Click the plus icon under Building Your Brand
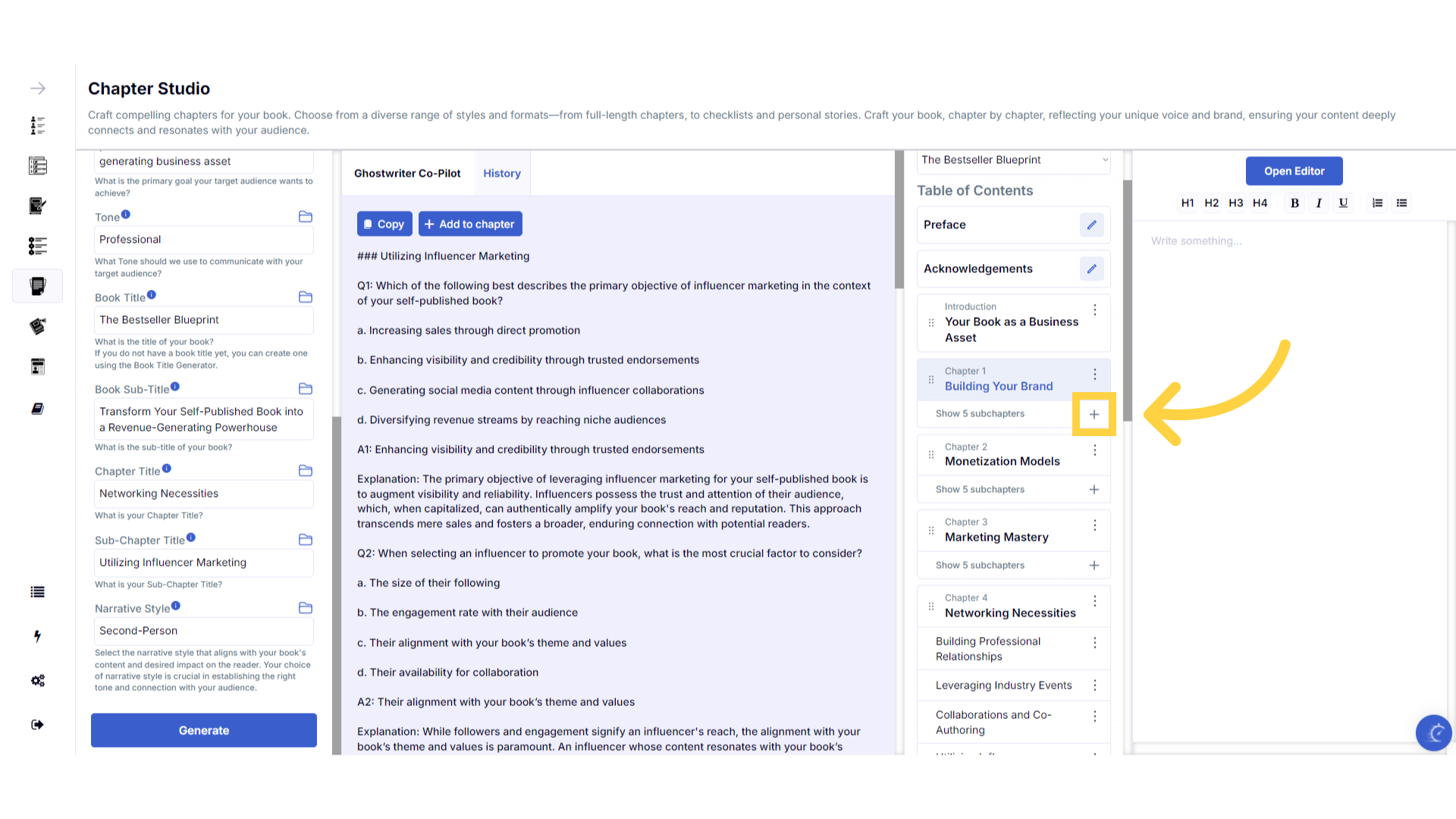The image size is (1456, 819). click(x=1094, y=414)
